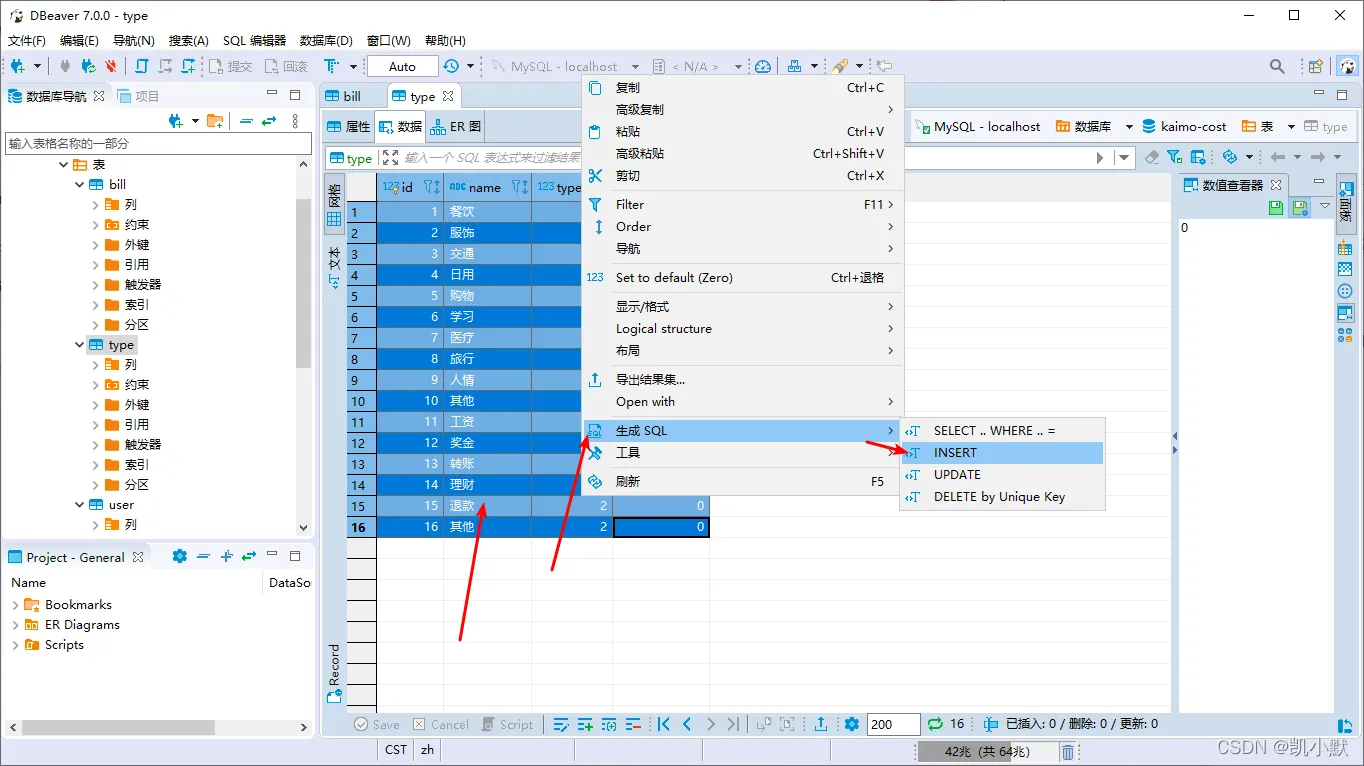The width and height of the screenshot is (1364, 766).
Task: Click the custom filters table-gear icon
Action: (1197, 157)
